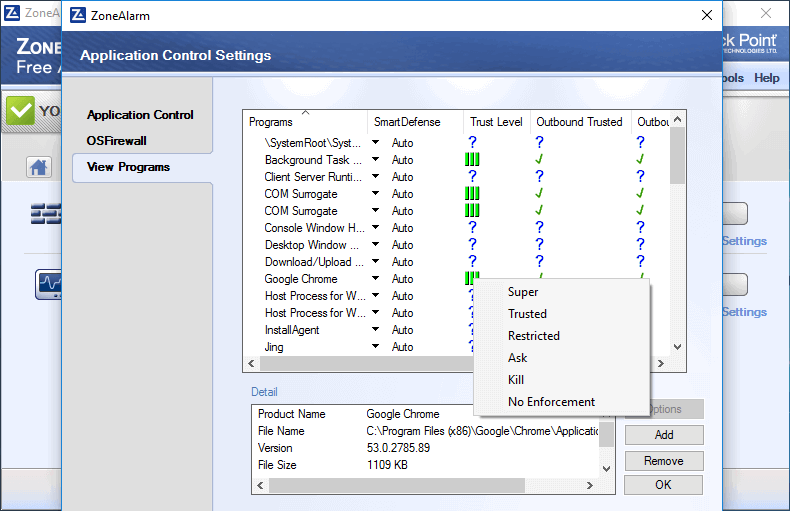Open SmartDefense dropdown for SystemRoot row
Screen dimensions: 790x511
coord(375,143)
